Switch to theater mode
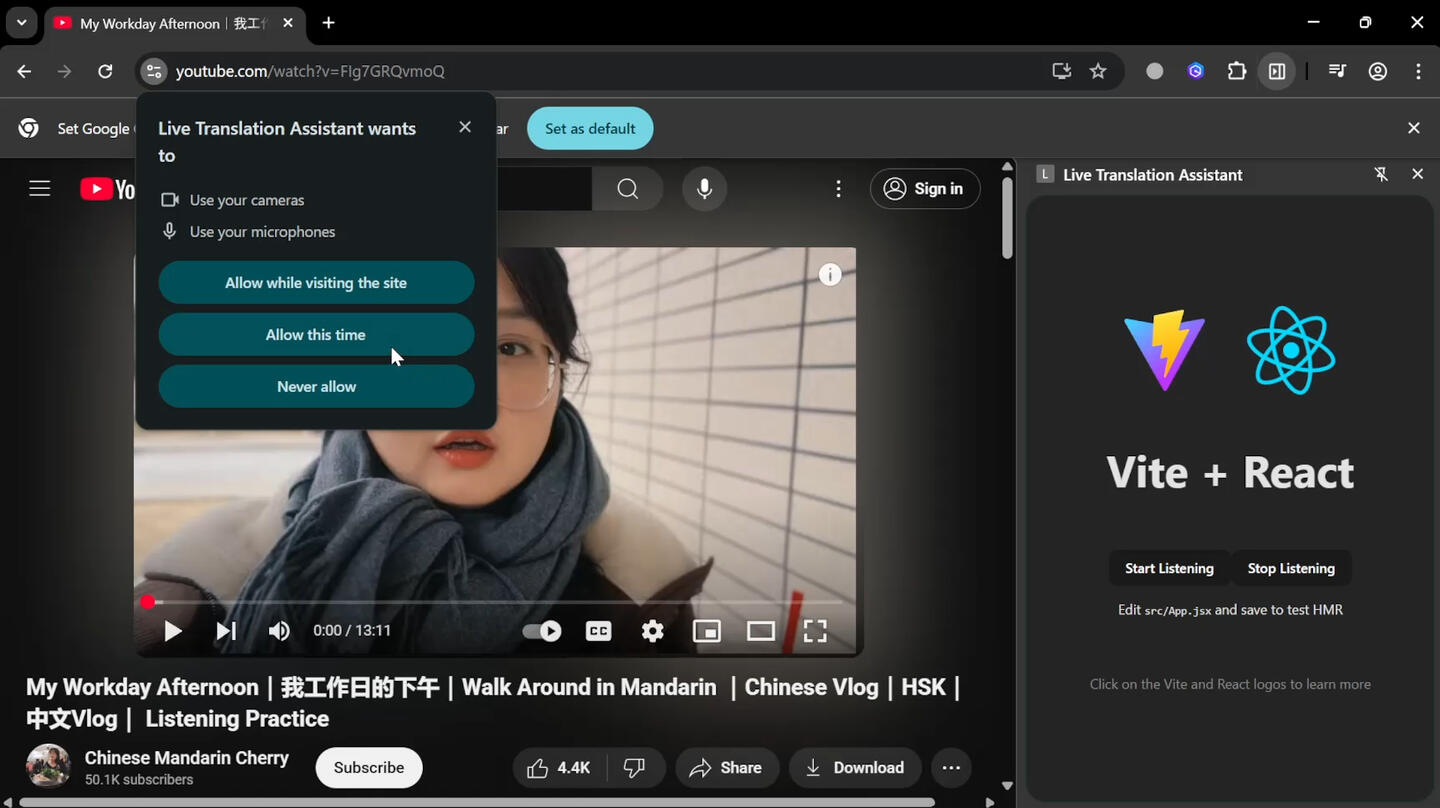The image size is (1440, 808). (x=760, y=631)
